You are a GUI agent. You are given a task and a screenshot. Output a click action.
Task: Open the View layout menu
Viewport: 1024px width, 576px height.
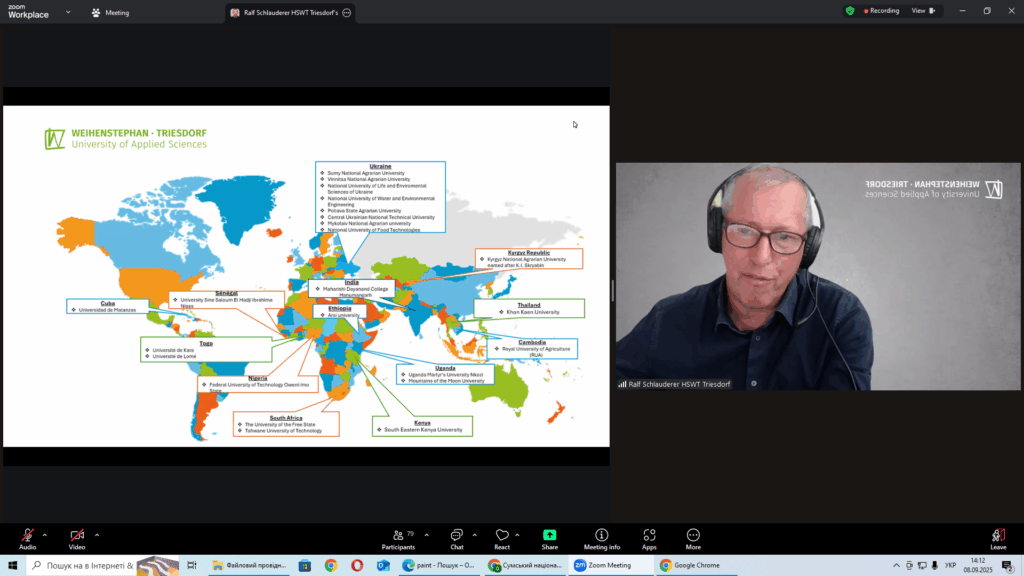(x=923, y=11)
